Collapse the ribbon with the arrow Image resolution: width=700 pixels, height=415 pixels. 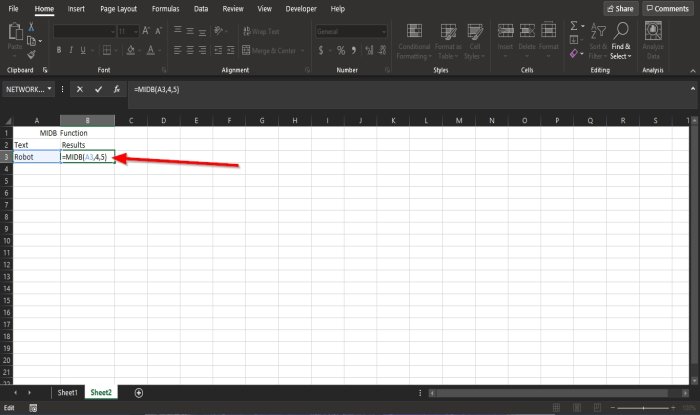point(692,71)
